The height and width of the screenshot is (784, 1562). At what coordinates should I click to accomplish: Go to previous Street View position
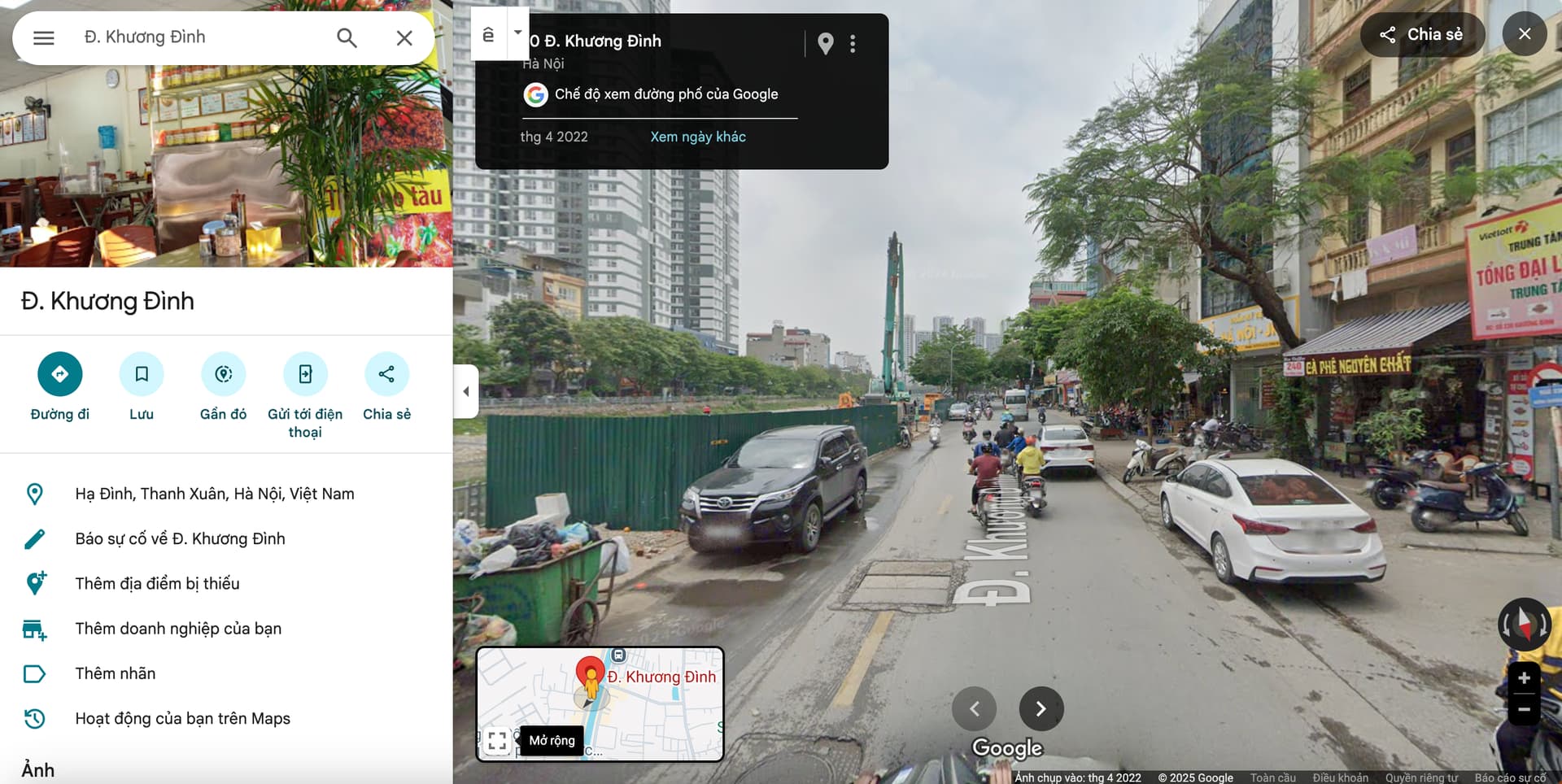pos(974,708)
